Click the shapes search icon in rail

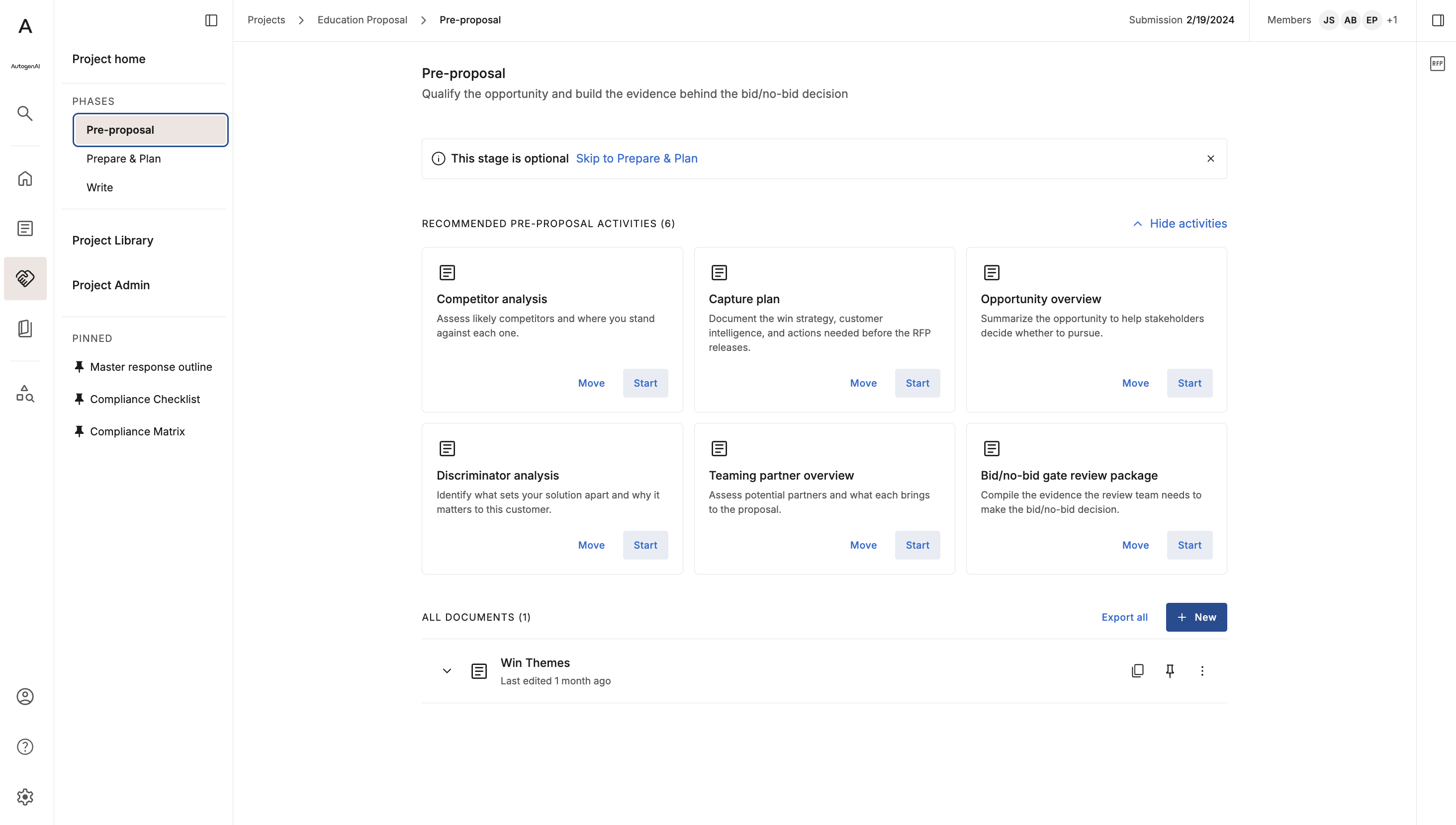click(x=25, y=393)
